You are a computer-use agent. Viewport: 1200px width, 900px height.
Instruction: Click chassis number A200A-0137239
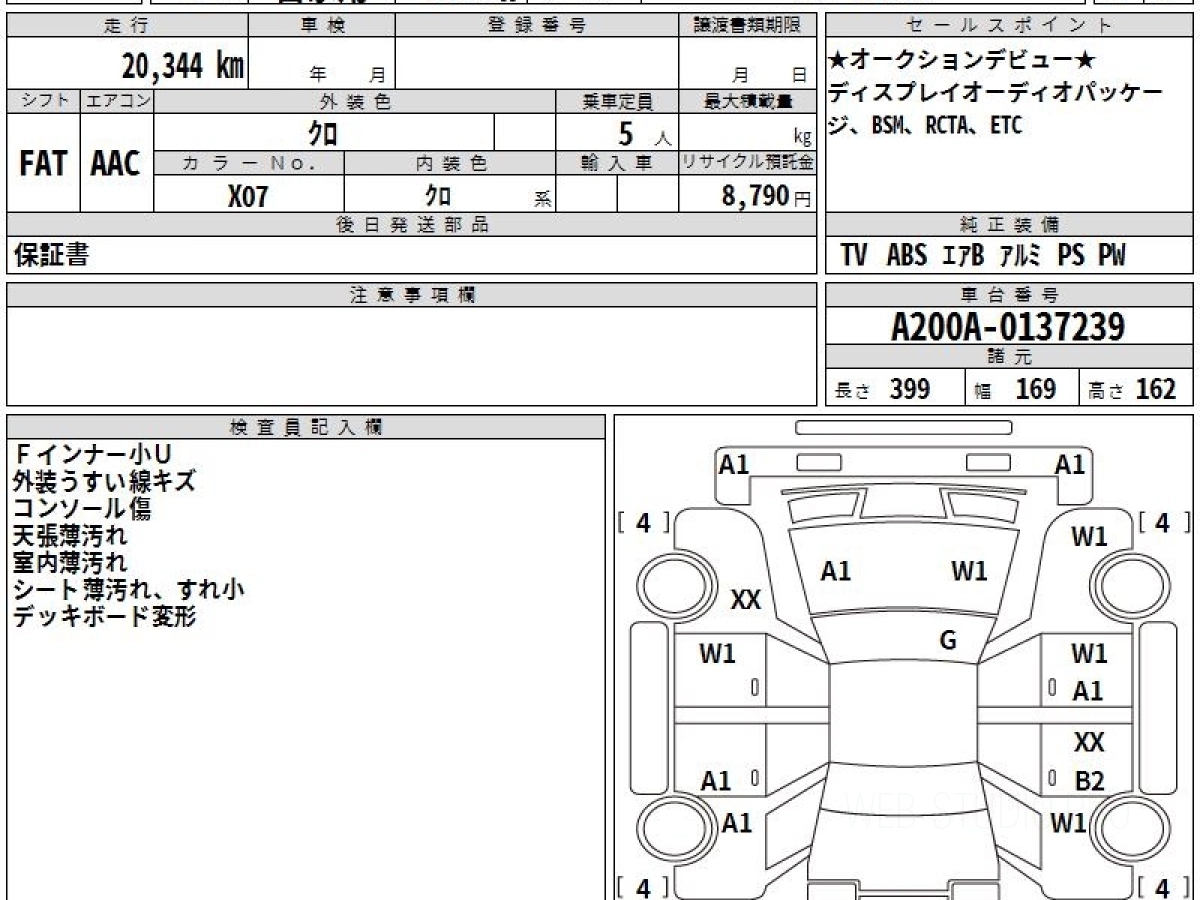[x=1008, y=327]
